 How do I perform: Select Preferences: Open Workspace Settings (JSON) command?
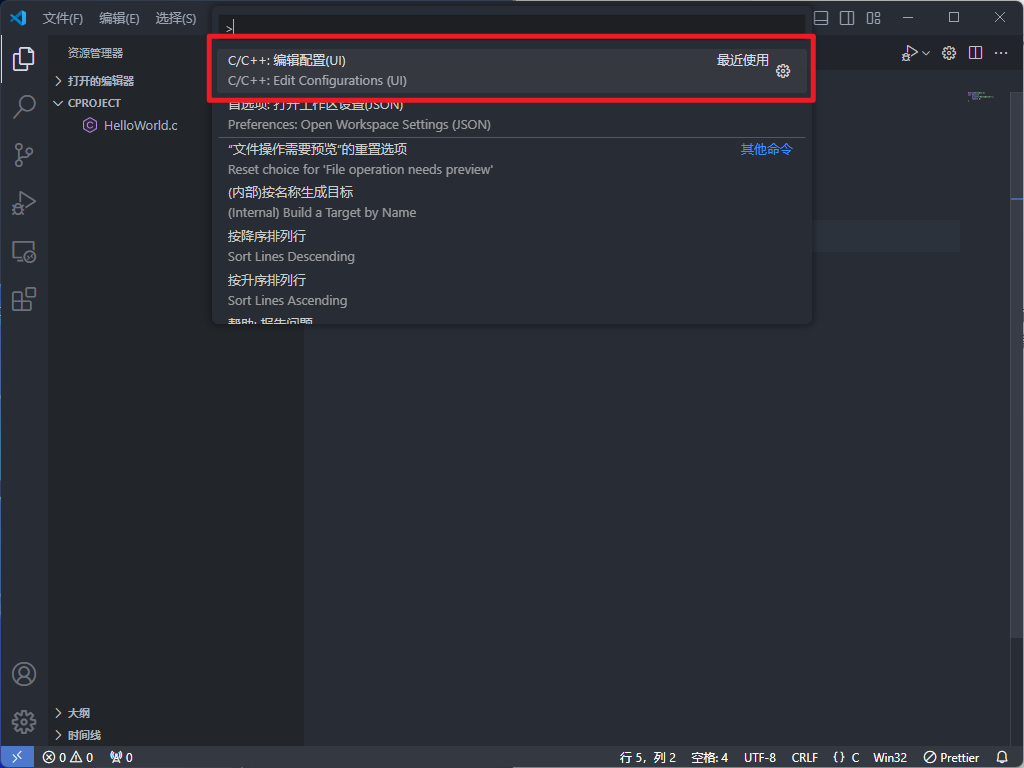(512, 114)
